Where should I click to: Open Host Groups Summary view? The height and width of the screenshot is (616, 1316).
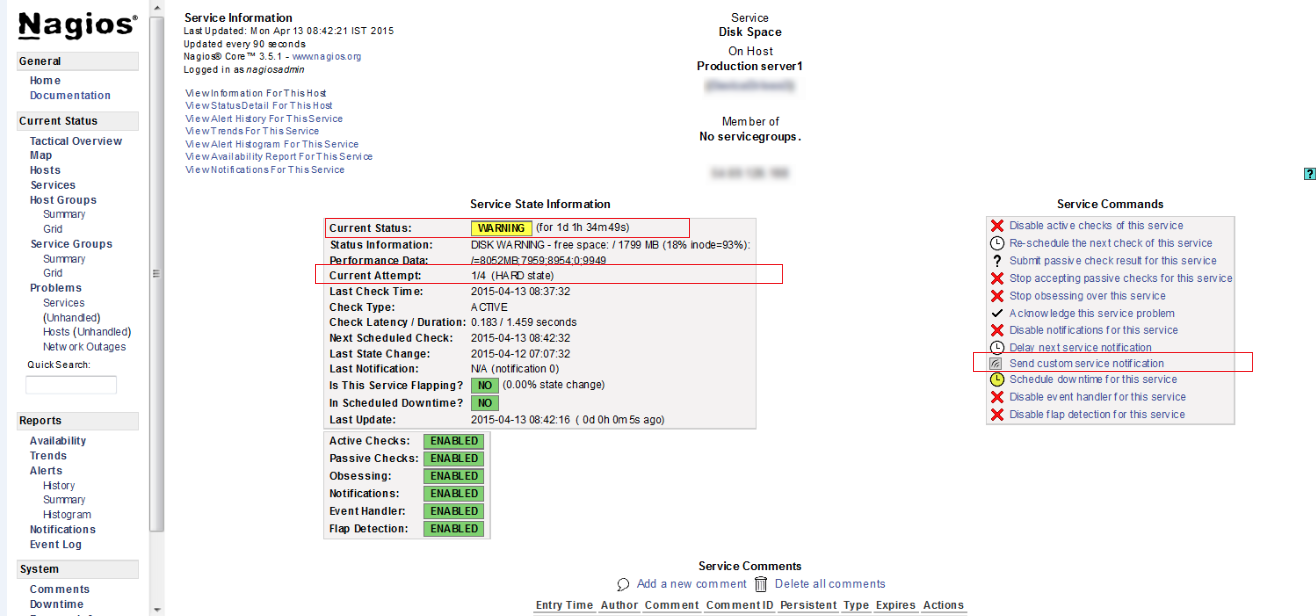coord(64,214)
